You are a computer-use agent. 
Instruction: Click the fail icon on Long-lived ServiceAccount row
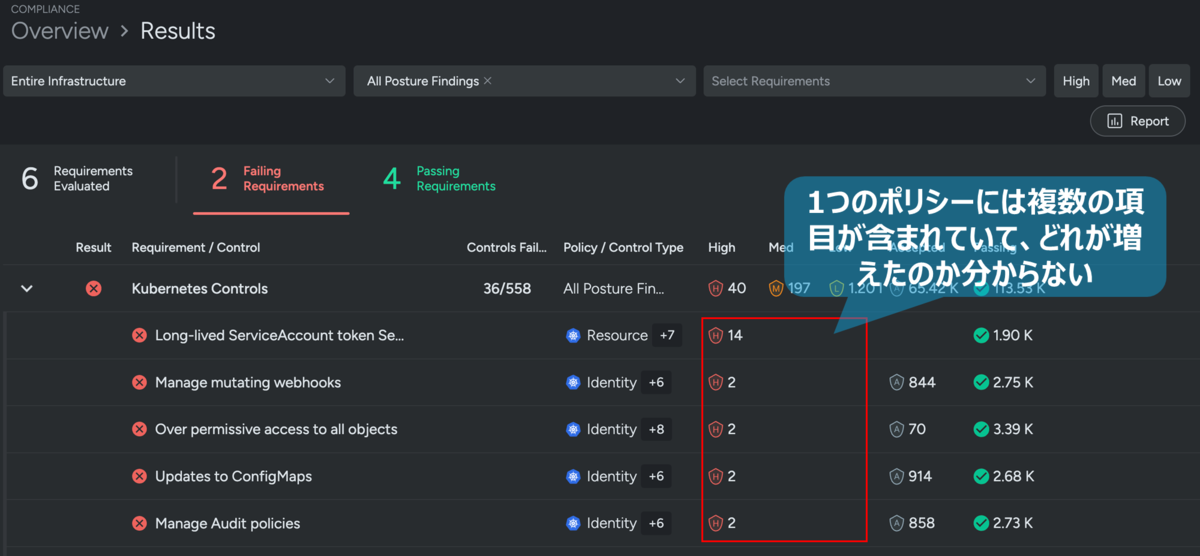click(140, 336)
